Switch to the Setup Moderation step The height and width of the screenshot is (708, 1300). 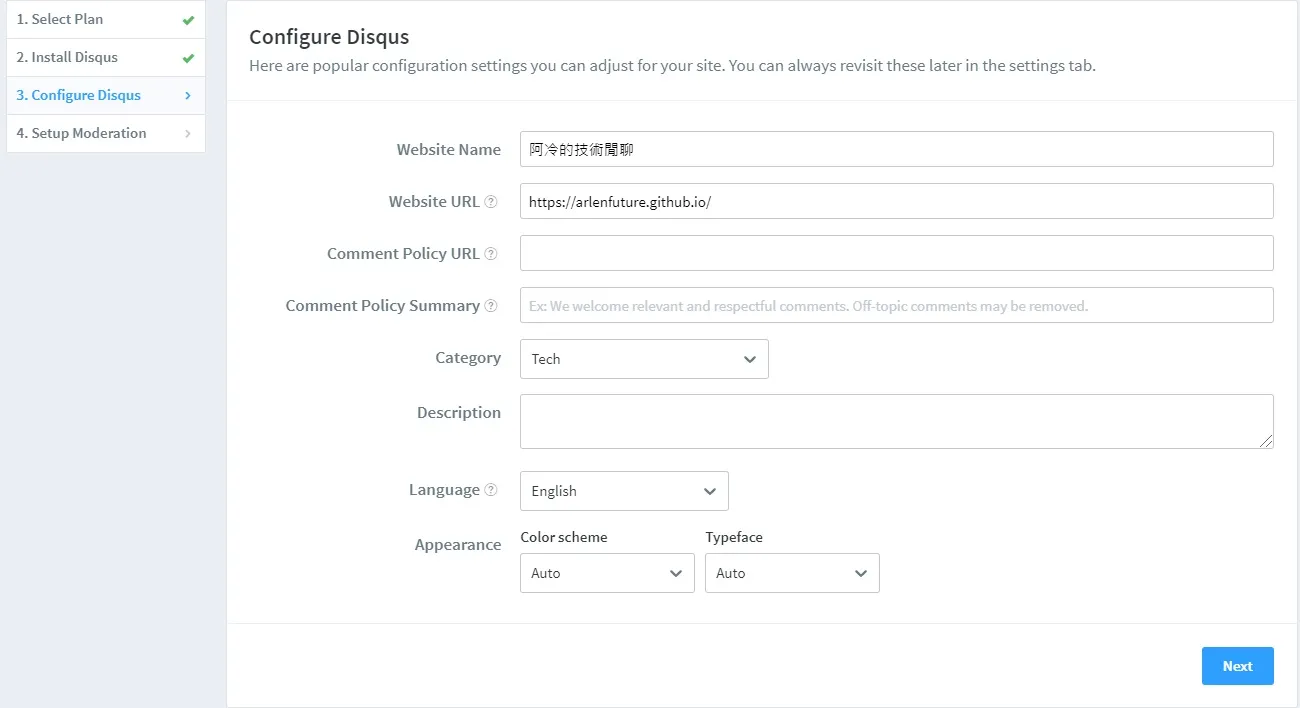81,133
